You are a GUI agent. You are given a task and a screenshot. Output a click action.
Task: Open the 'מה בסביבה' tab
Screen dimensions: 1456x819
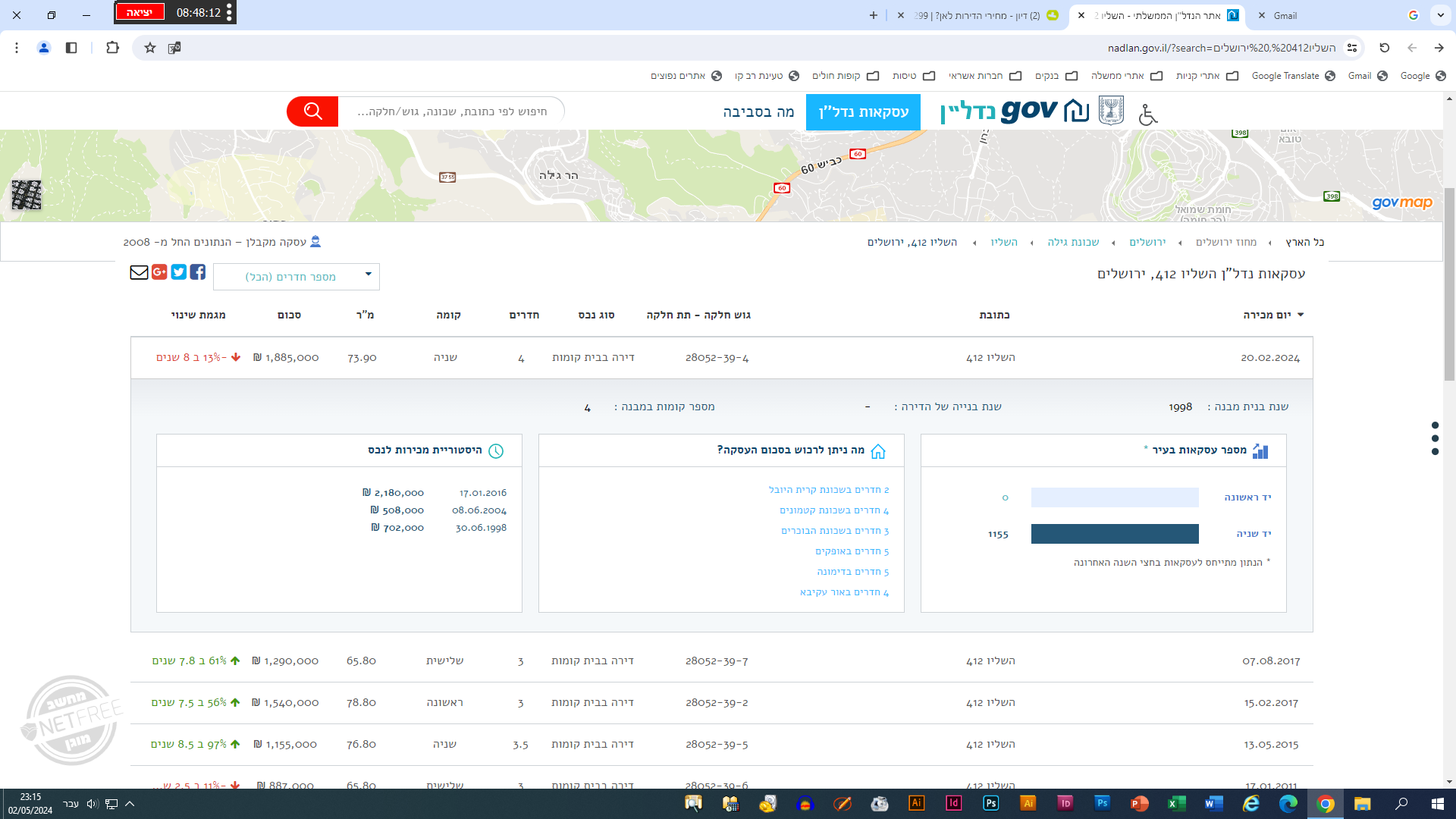(x=758, y=112)
